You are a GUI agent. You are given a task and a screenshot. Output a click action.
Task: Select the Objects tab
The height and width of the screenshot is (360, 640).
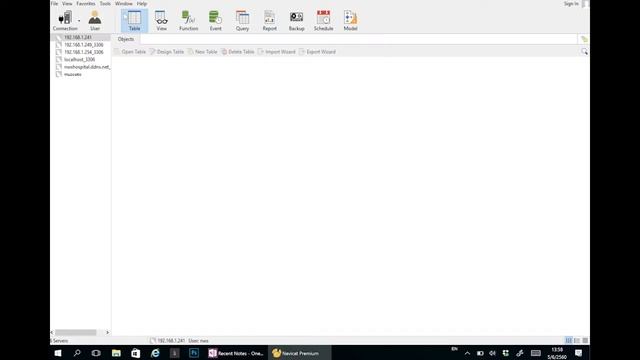pyautogui.click(x=126, y=39)
